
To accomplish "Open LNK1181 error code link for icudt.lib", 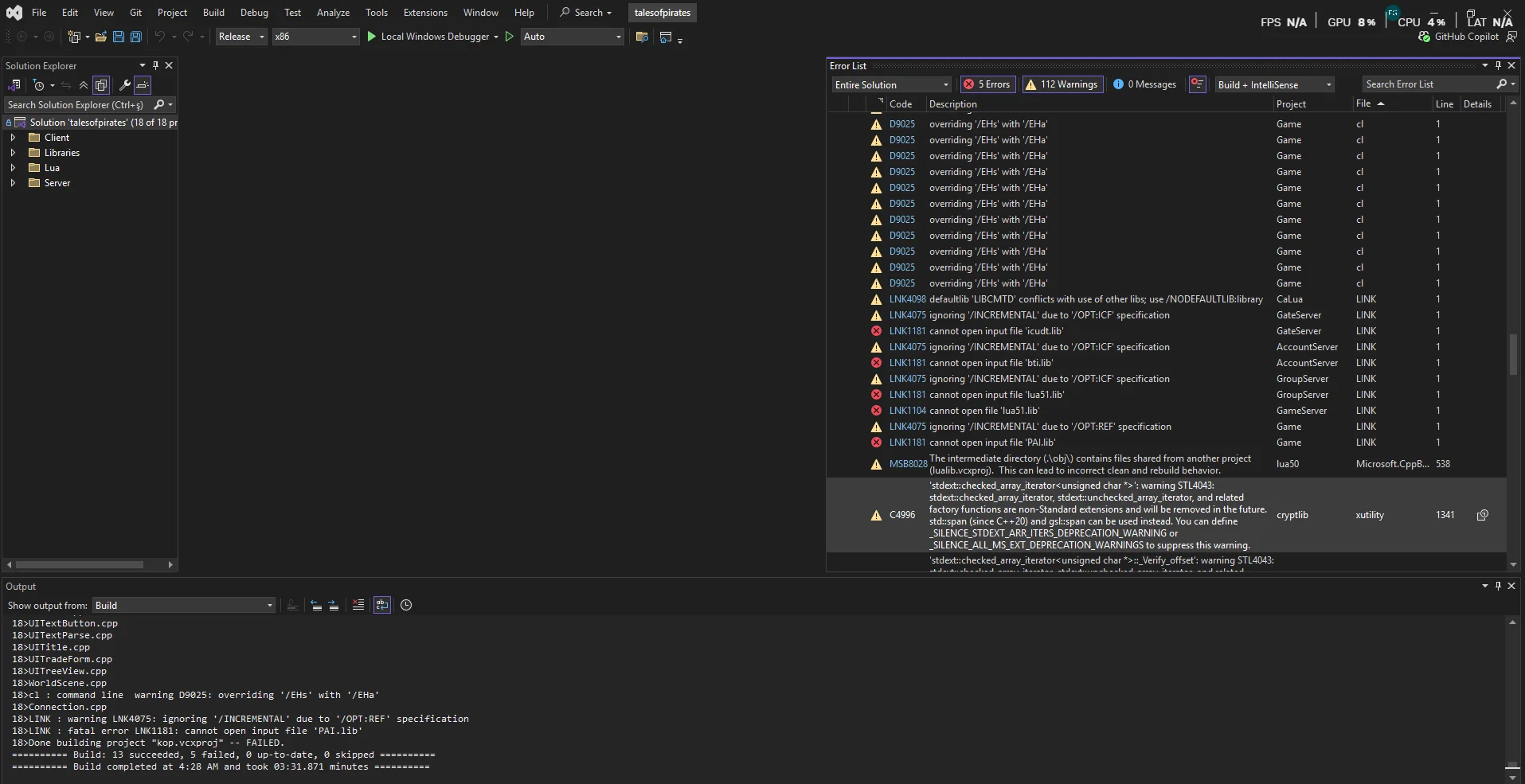I will (x=907, y=331).
